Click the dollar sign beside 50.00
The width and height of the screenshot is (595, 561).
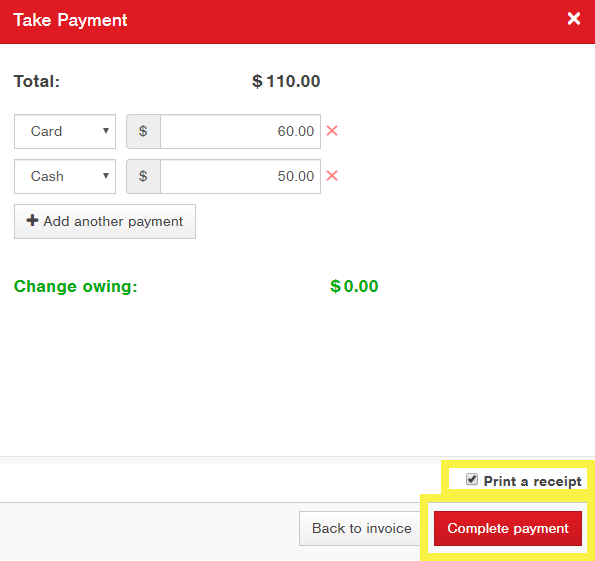[143, 176]
